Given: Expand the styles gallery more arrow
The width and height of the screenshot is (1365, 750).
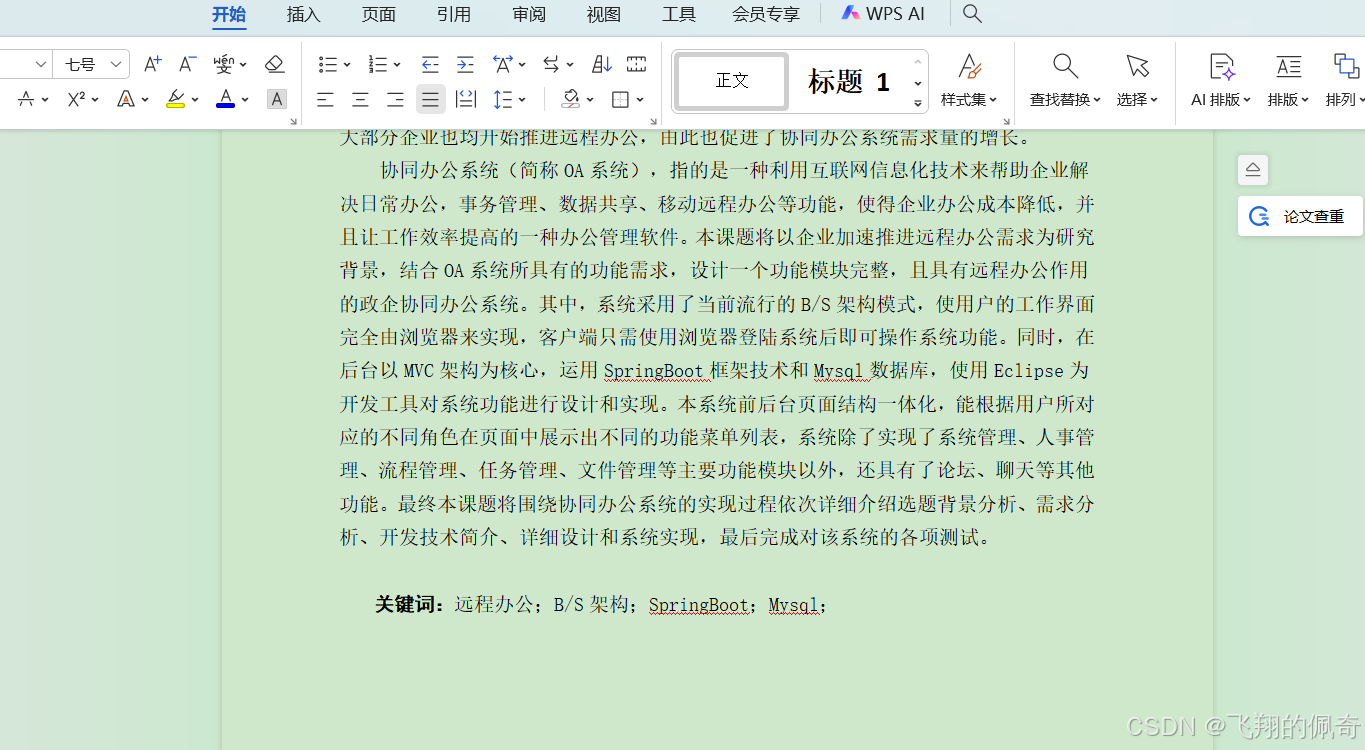Looking at the screenshot, I should pyautogui.click(x=918, y=102).
